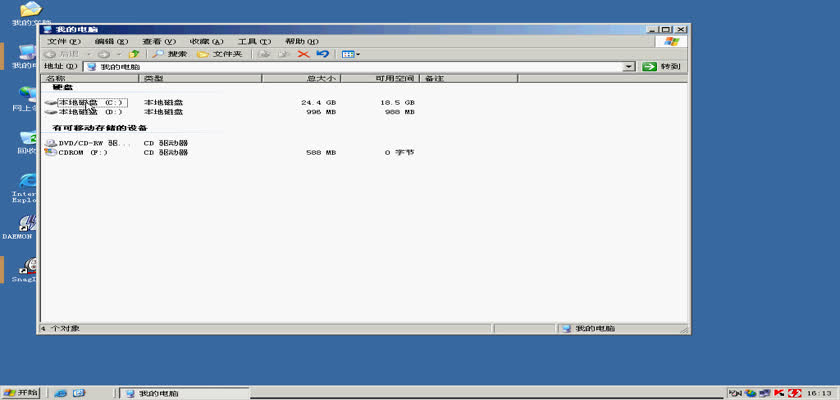This screenshot has height=400, width=840.
Task: Sort by the 可用空间 column header
Action: 380,78
